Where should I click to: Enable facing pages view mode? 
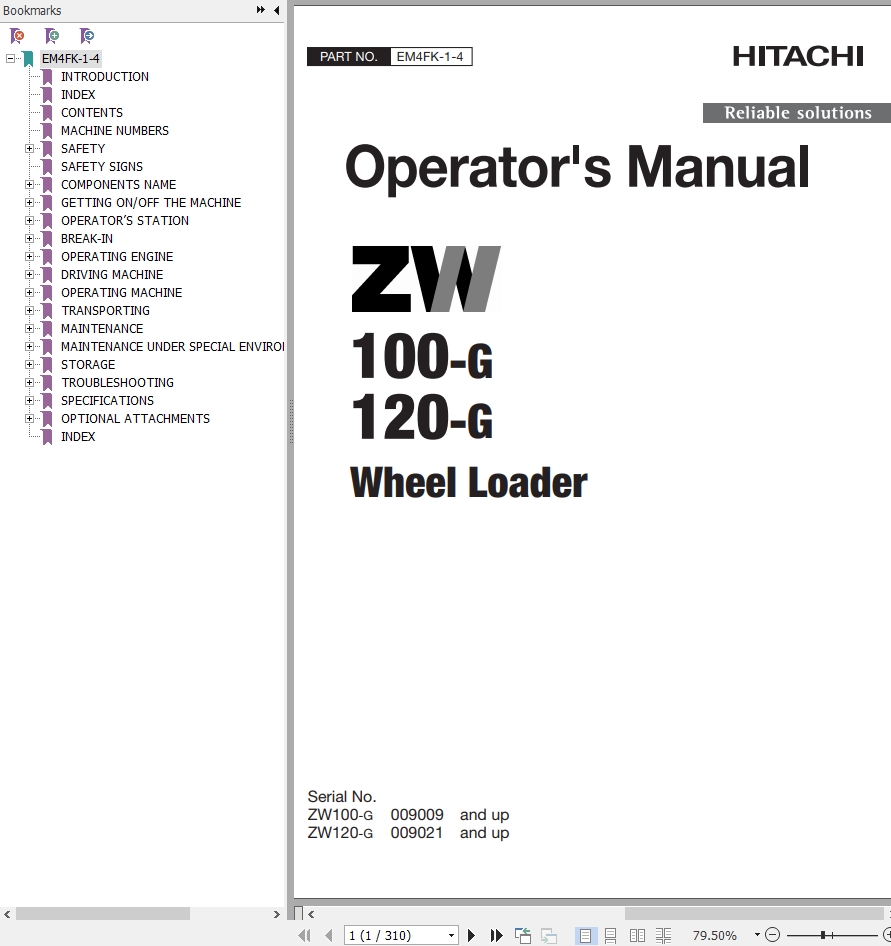637,935
